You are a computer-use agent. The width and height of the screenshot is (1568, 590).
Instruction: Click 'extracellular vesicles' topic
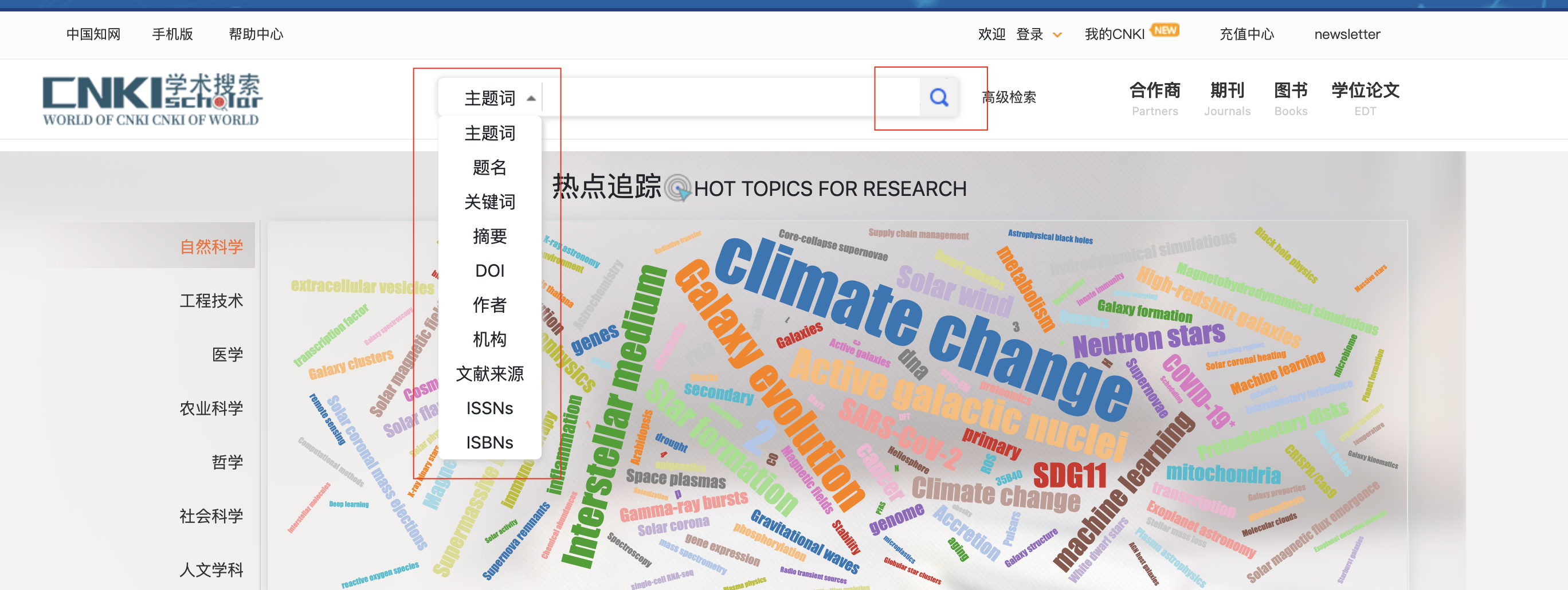363,286
